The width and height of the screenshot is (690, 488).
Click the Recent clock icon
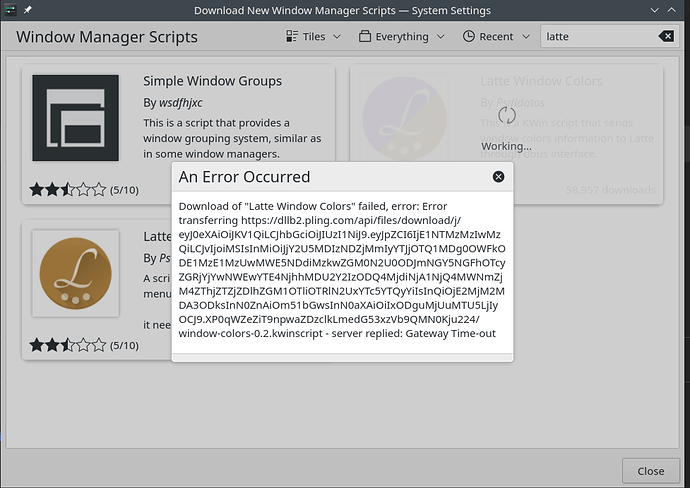click(x=469, y=36)
